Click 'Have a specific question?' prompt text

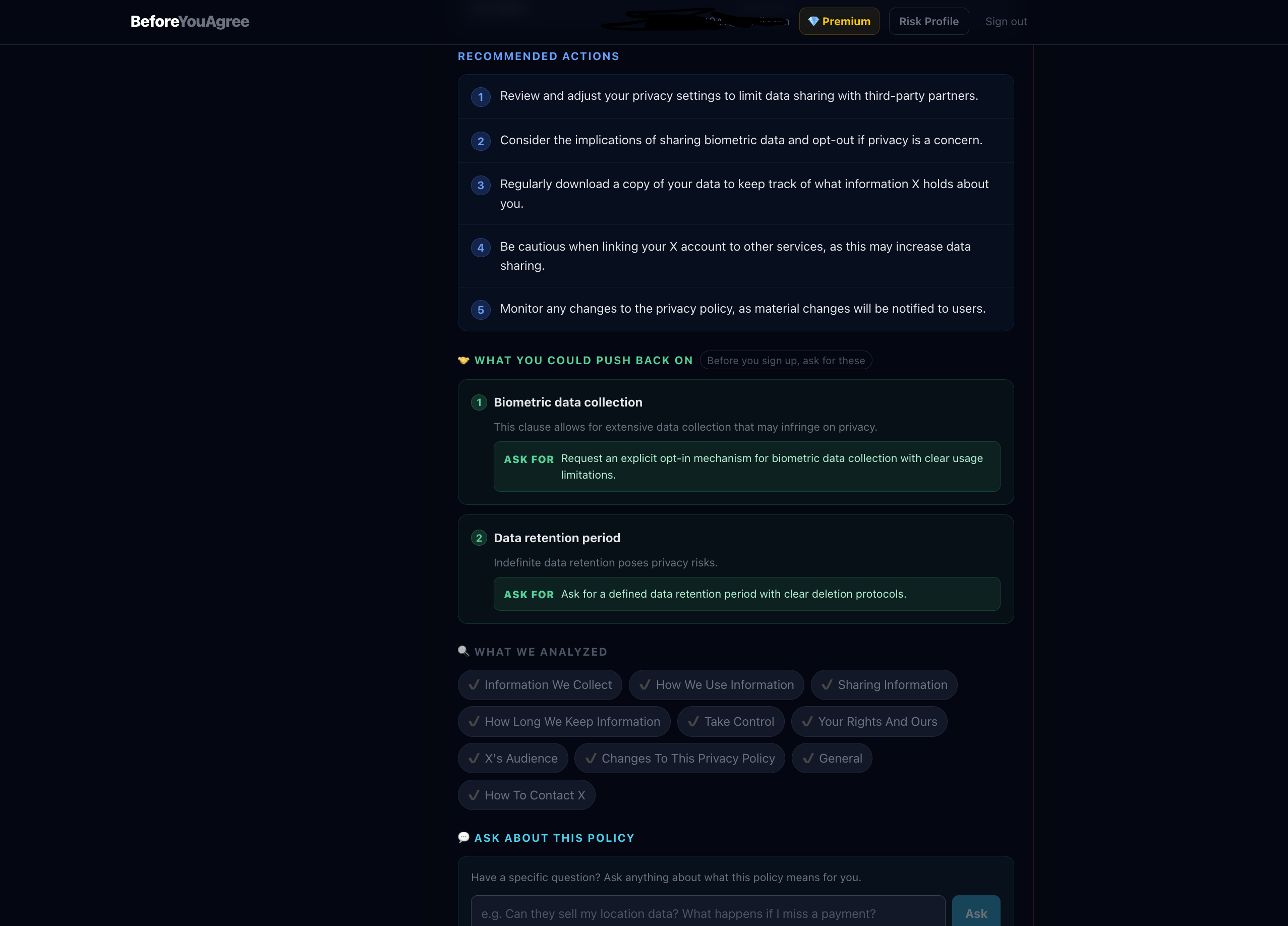tap(666, 877)
